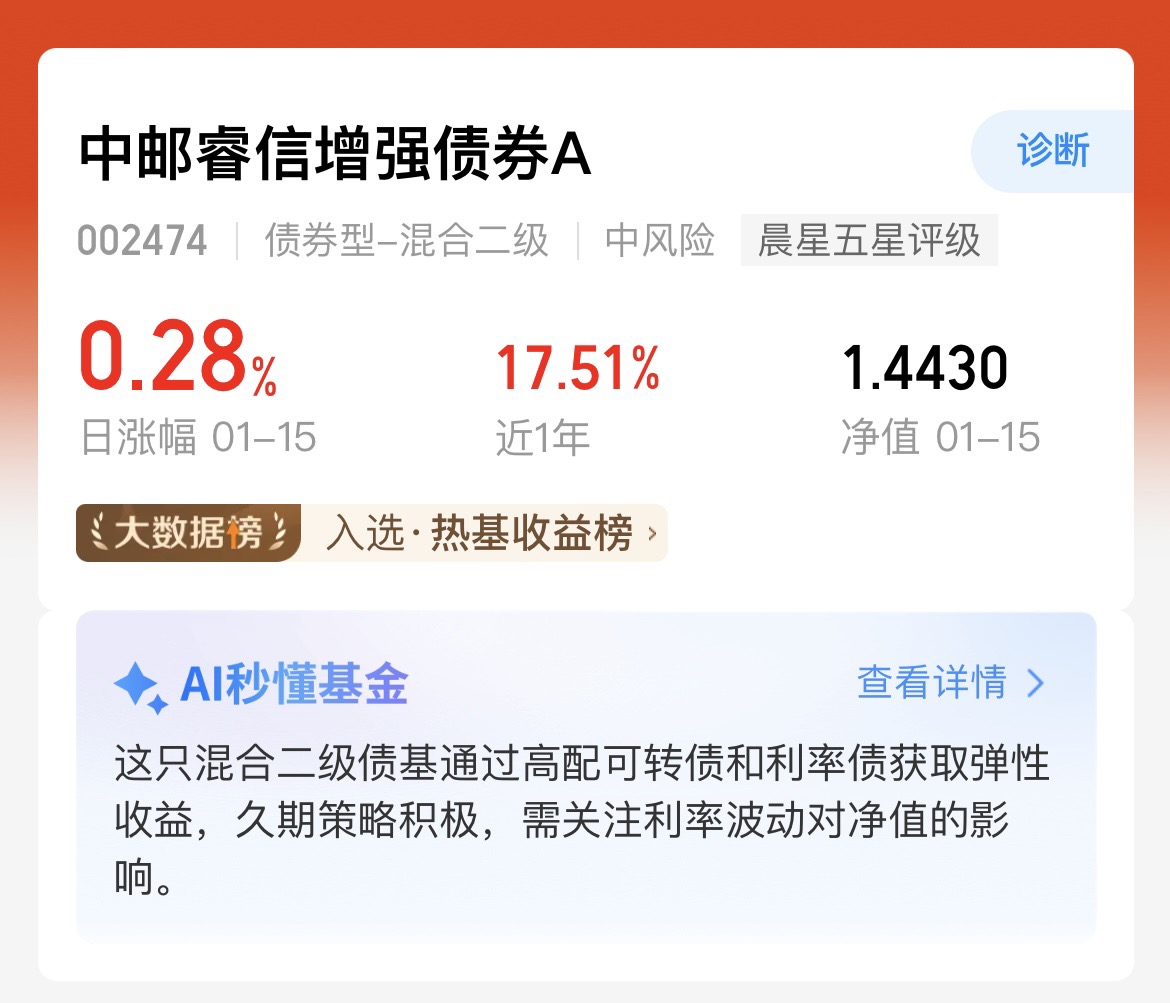Click the 净值 01-15 label

[940, 437]
